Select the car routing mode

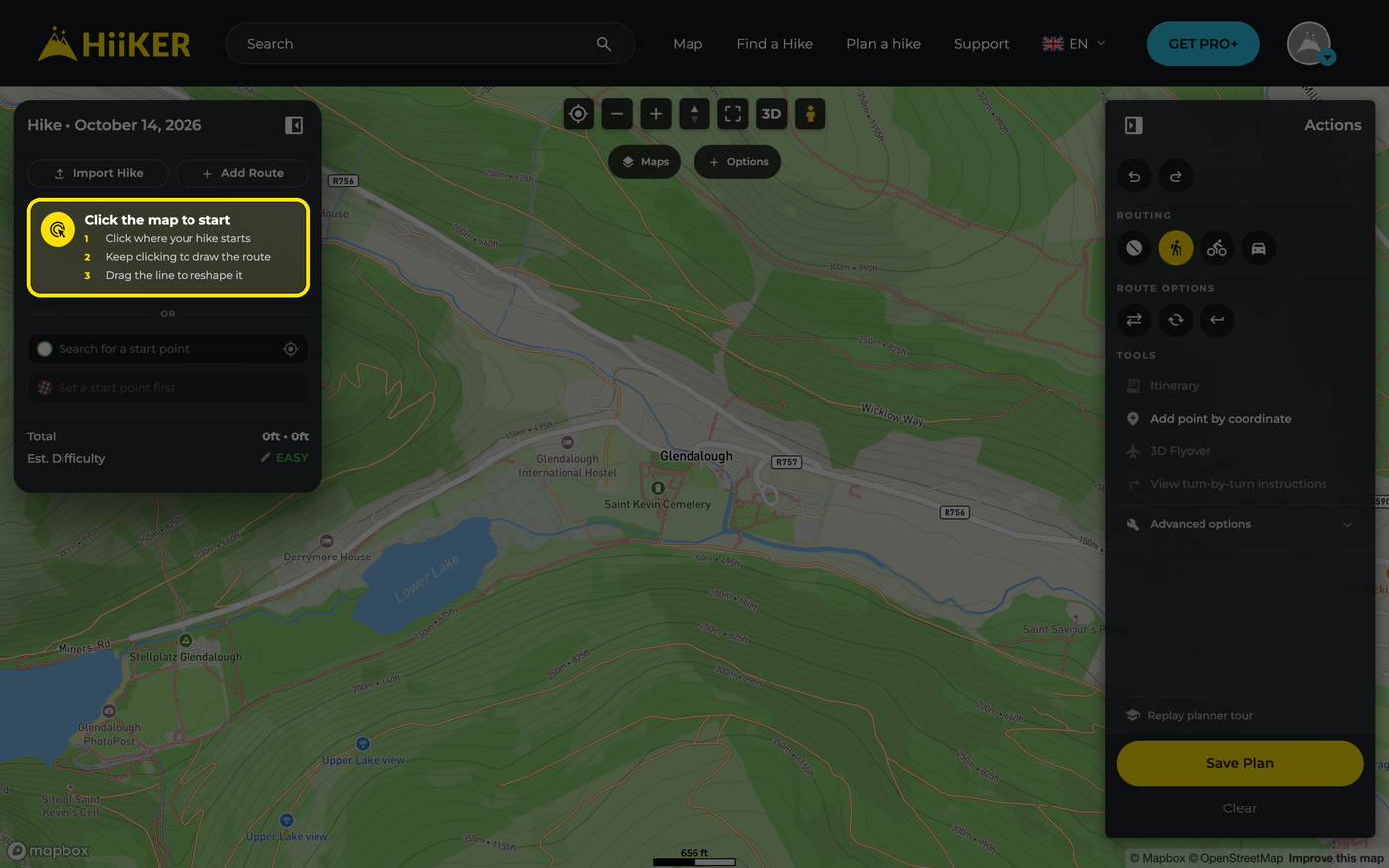[1259, 248]
